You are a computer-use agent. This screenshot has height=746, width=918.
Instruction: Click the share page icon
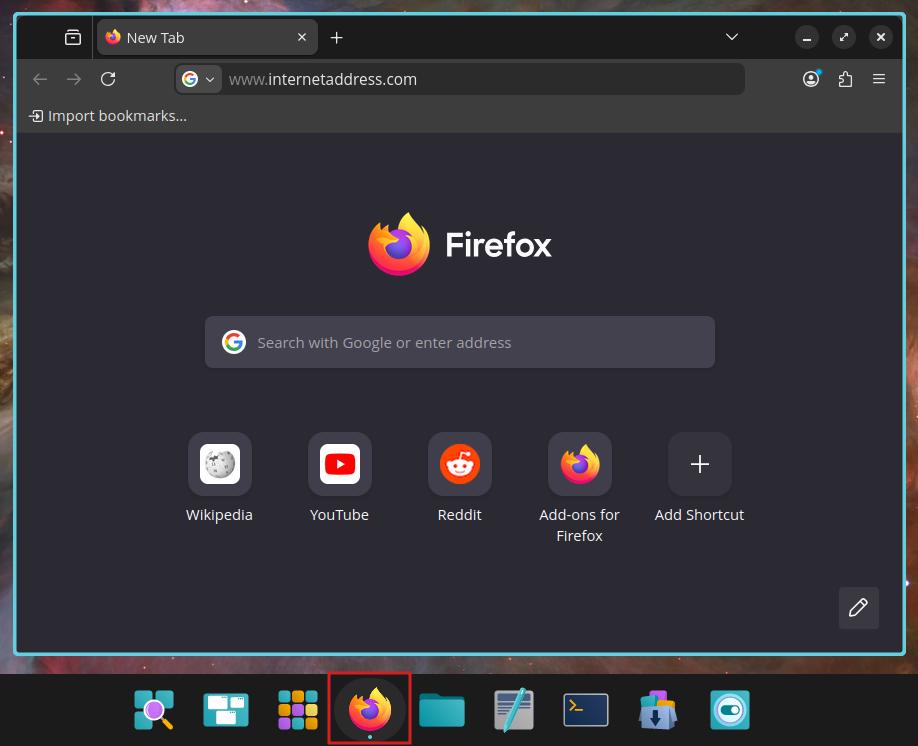coord(845,79)
